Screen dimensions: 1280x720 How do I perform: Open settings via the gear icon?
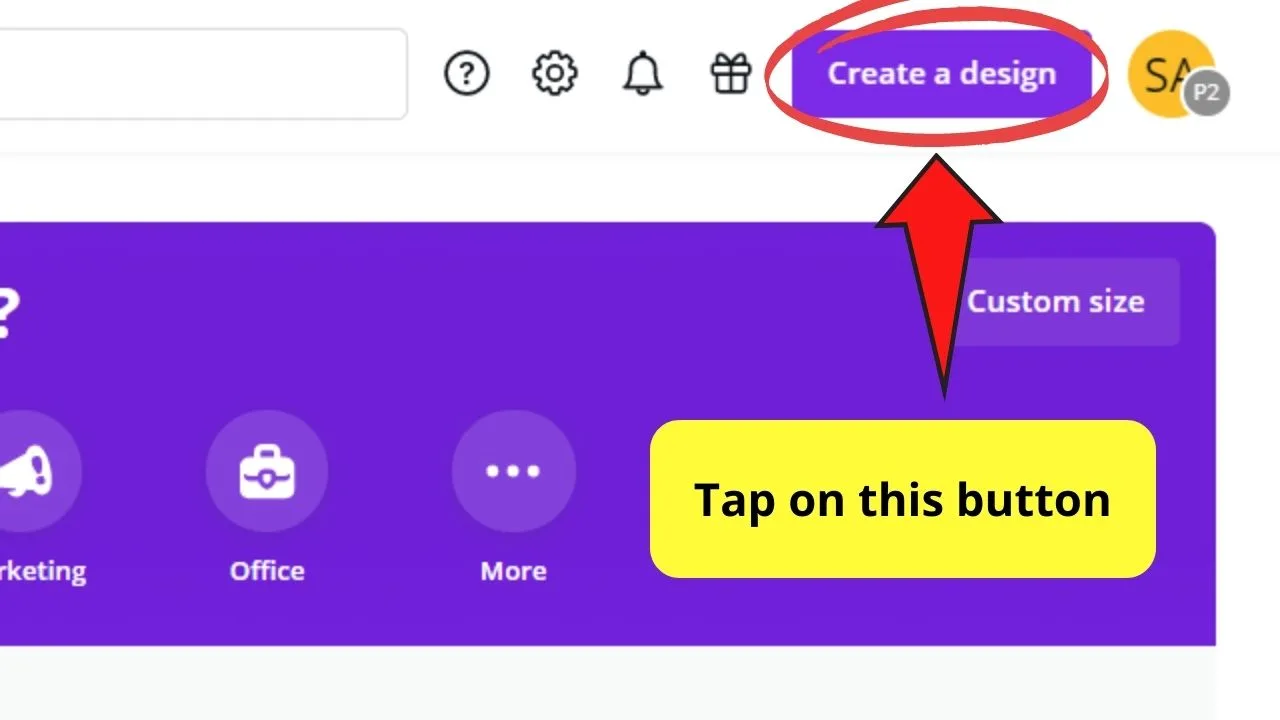(x=554, y=74)
